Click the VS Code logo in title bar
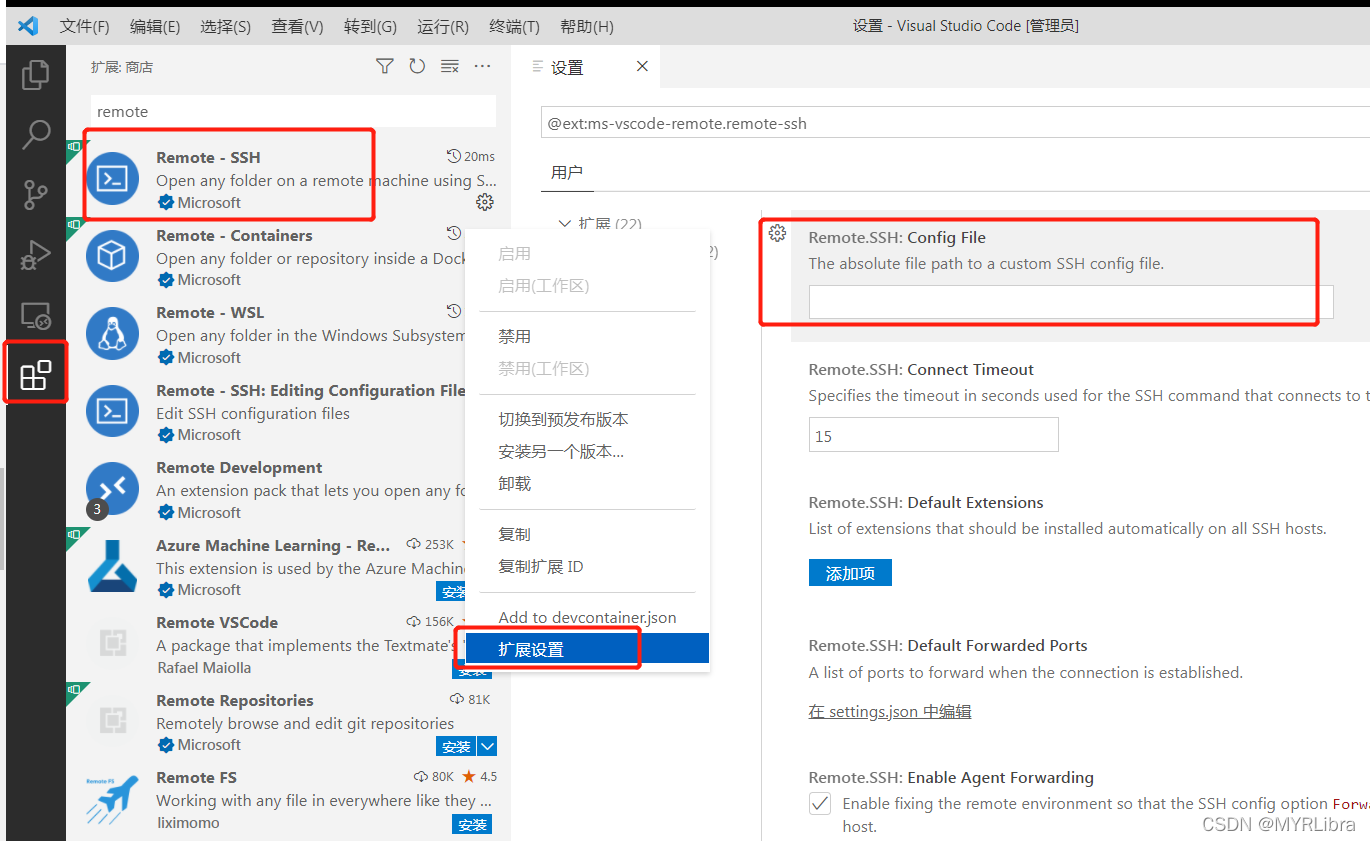Screen dimensions: 1370x841 28,26
